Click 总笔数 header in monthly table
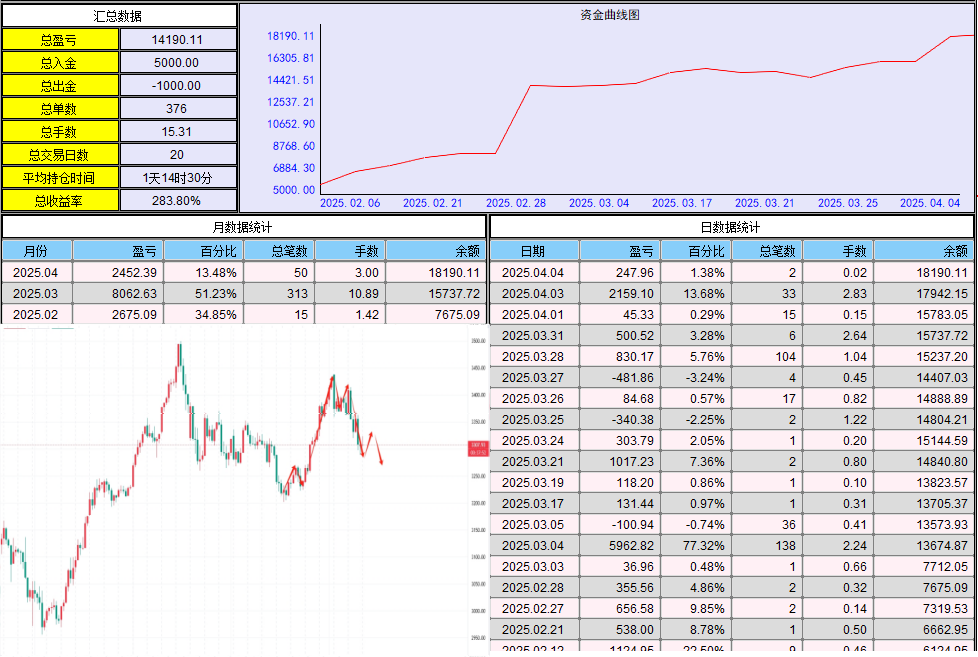 click(x=279, y=251)
